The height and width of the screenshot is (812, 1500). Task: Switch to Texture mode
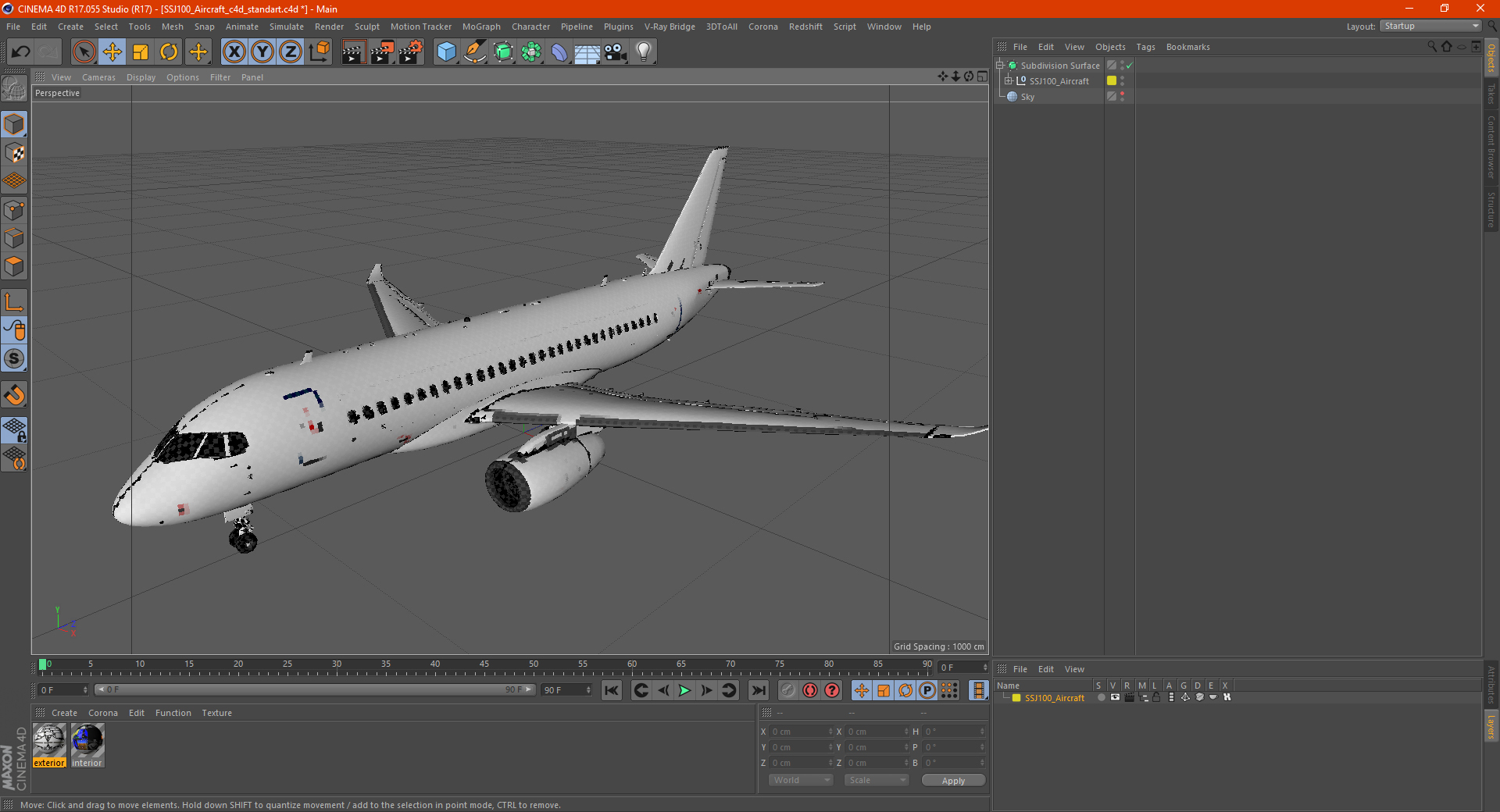[x=14, y=153]
